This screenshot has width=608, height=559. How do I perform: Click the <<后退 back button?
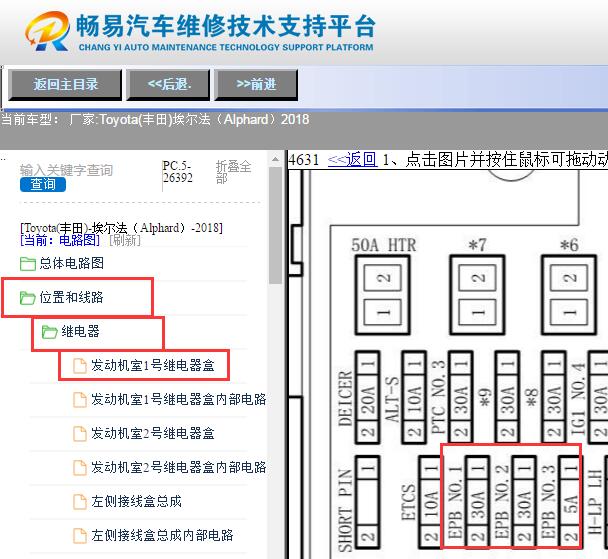tap(168, 85)
